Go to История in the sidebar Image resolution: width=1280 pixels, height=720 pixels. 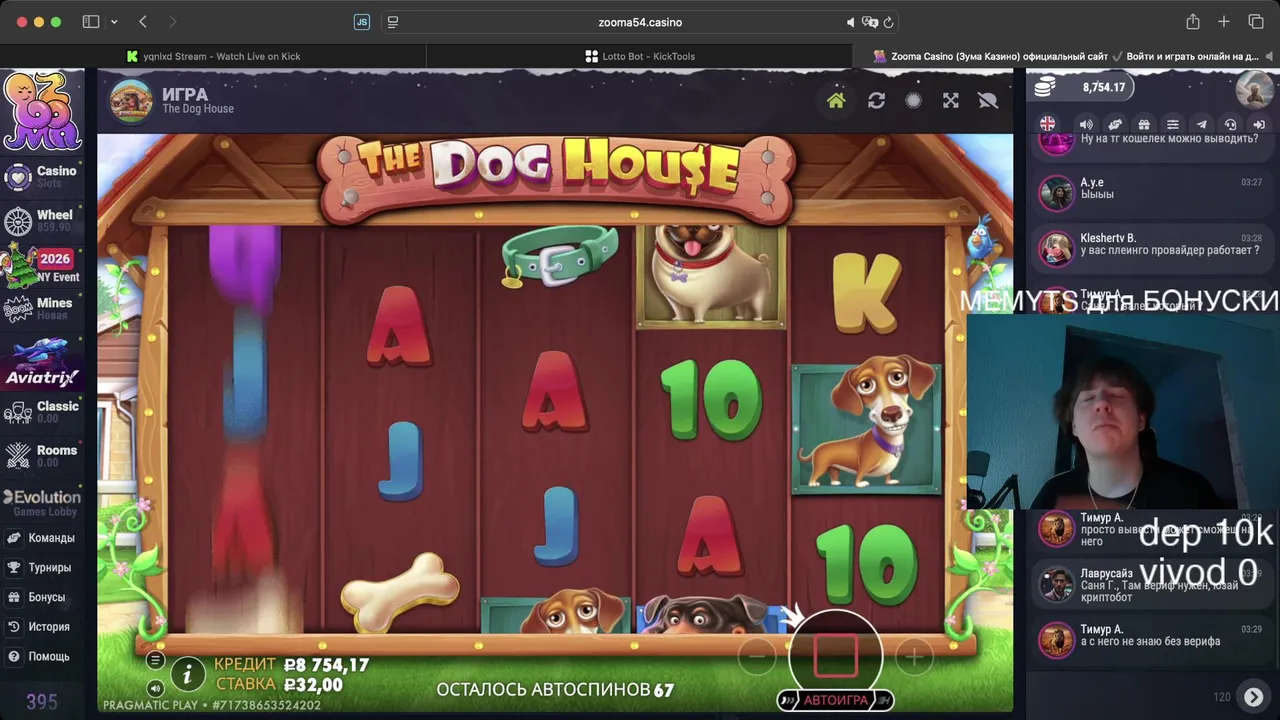(x=41, y=627)
